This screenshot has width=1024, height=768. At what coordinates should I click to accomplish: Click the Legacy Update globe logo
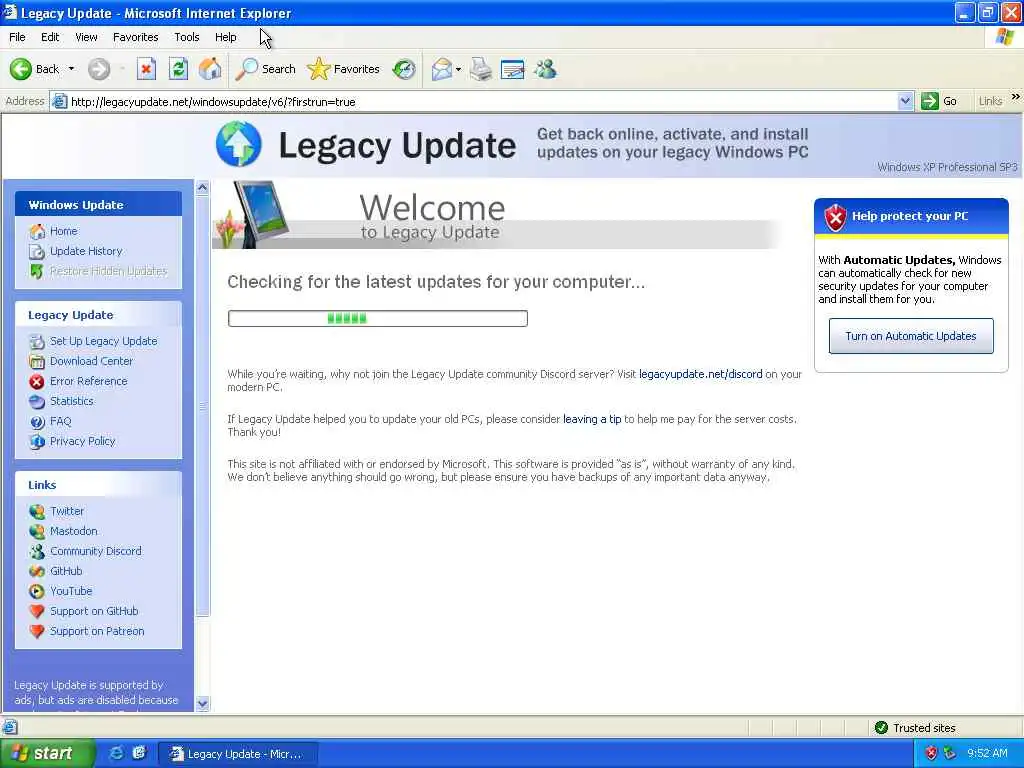[x=238, y=144]
